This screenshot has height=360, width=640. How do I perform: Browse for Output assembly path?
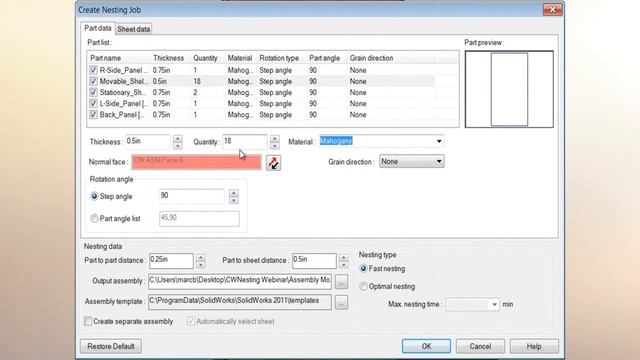(341, 281)
